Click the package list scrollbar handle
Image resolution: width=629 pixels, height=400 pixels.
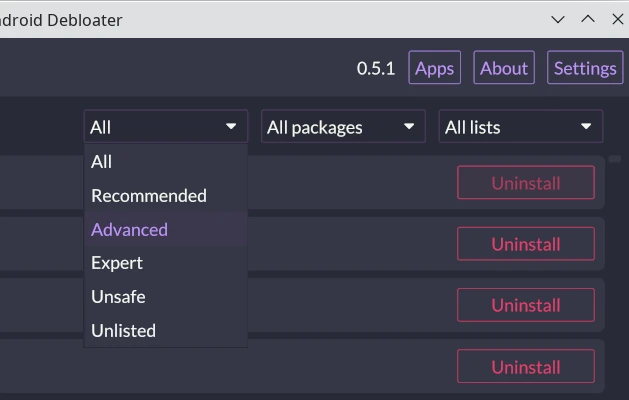(615, 159)
